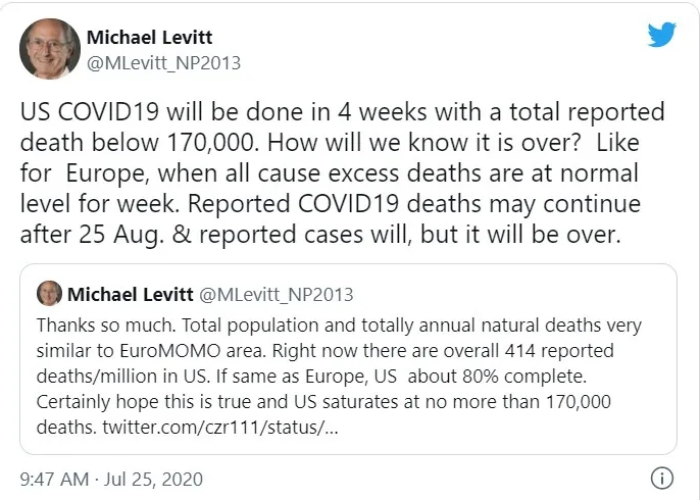The height and width of the screenshot is (500, 700).
Task: Open the quoted tweet card body
Action: (x=348, y=359)
